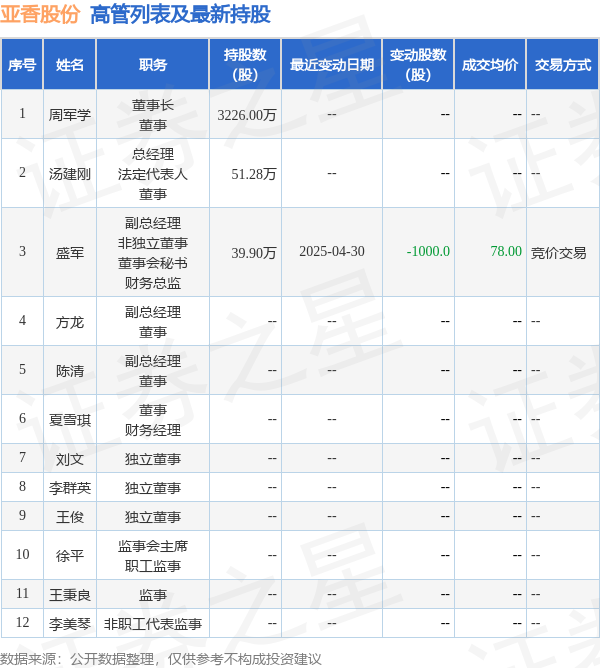The height and width of the screenshot is (668, 600).
Task: Click 财务总监 in 盛军's row
Action: coord(153,283)
